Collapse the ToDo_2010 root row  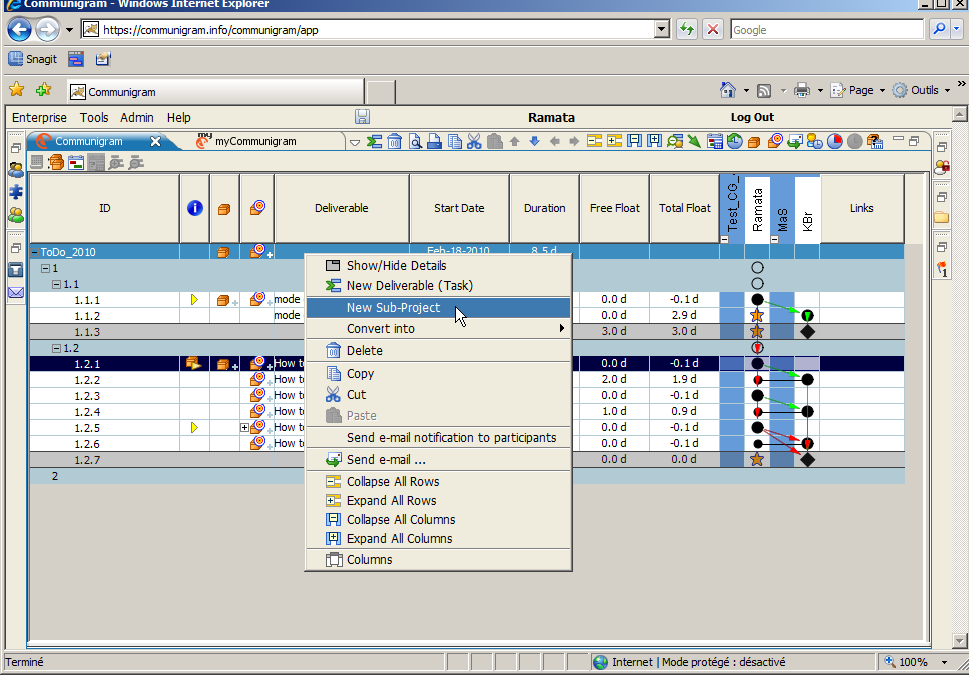[35, 252]
